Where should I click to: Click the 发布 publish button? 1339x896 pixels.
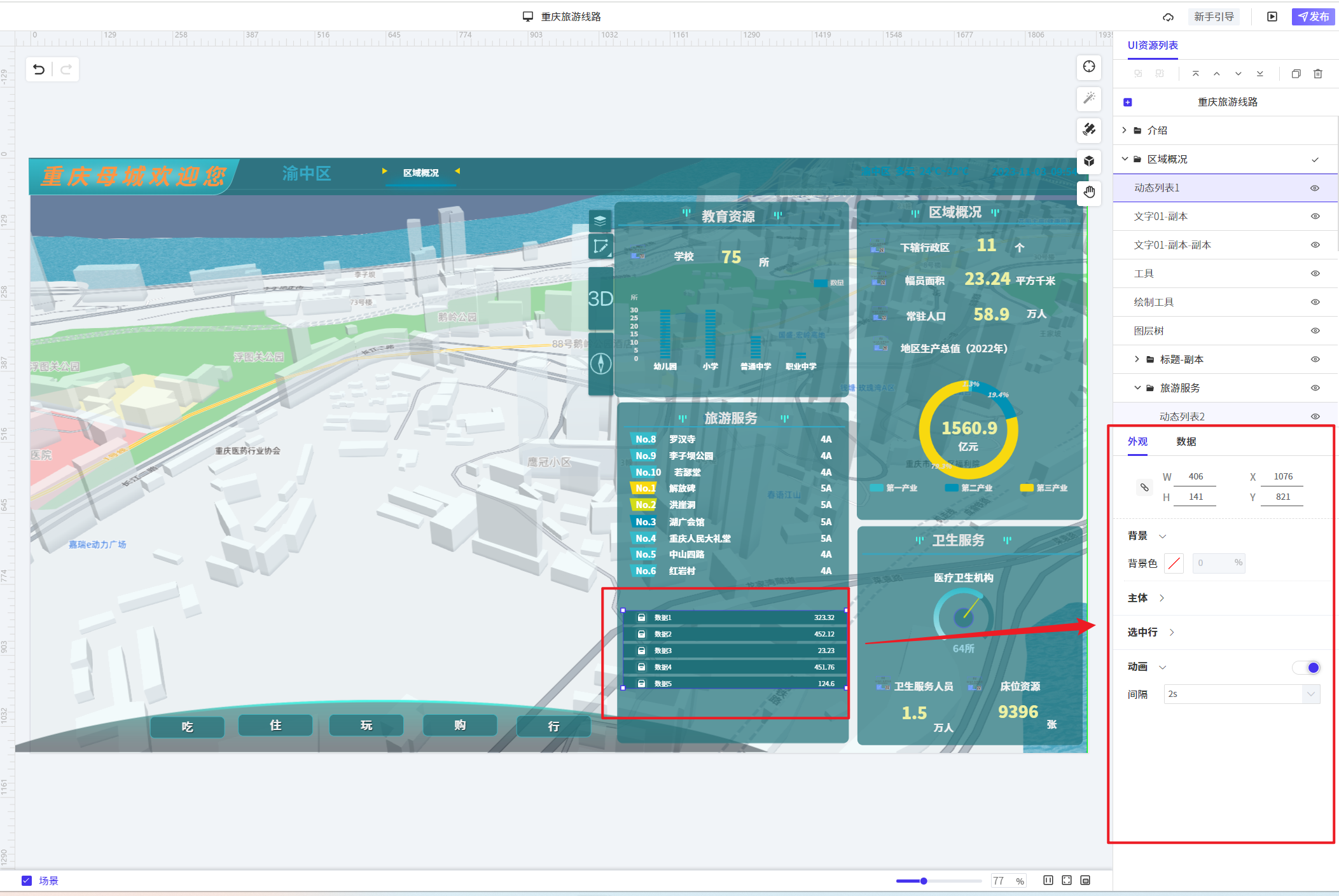pos(1313,17)
